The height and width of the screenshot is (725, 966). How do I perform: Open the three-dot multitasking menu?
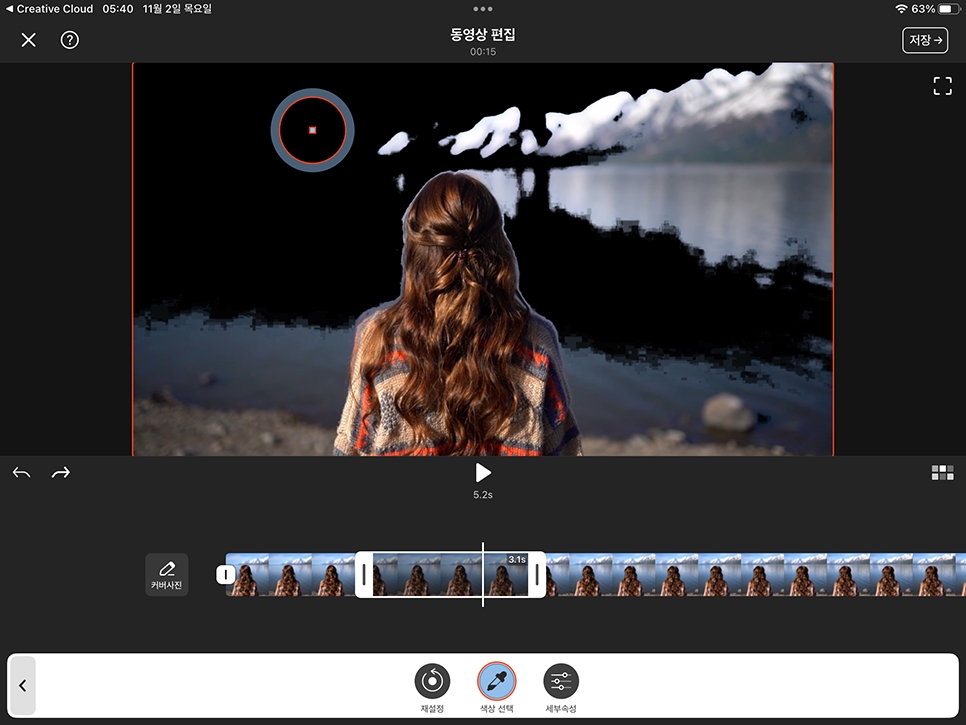point(483,9)
